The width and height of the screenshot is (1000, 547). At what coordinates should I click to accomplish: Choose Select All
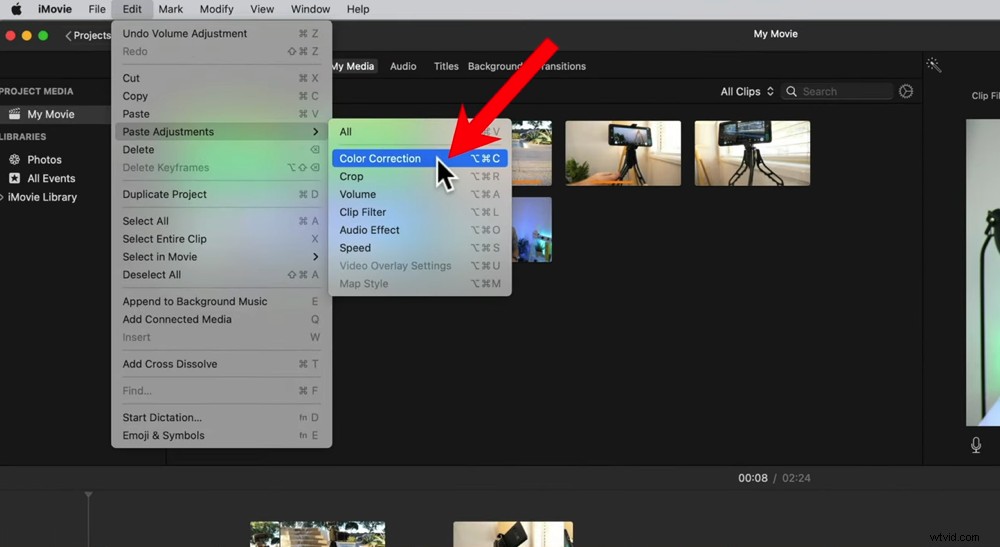(221, 221)
